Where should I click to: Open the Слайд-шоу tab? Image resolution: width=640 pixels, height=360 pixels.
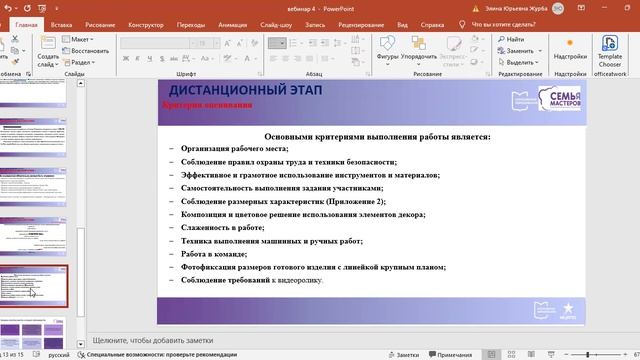point(276,25)
